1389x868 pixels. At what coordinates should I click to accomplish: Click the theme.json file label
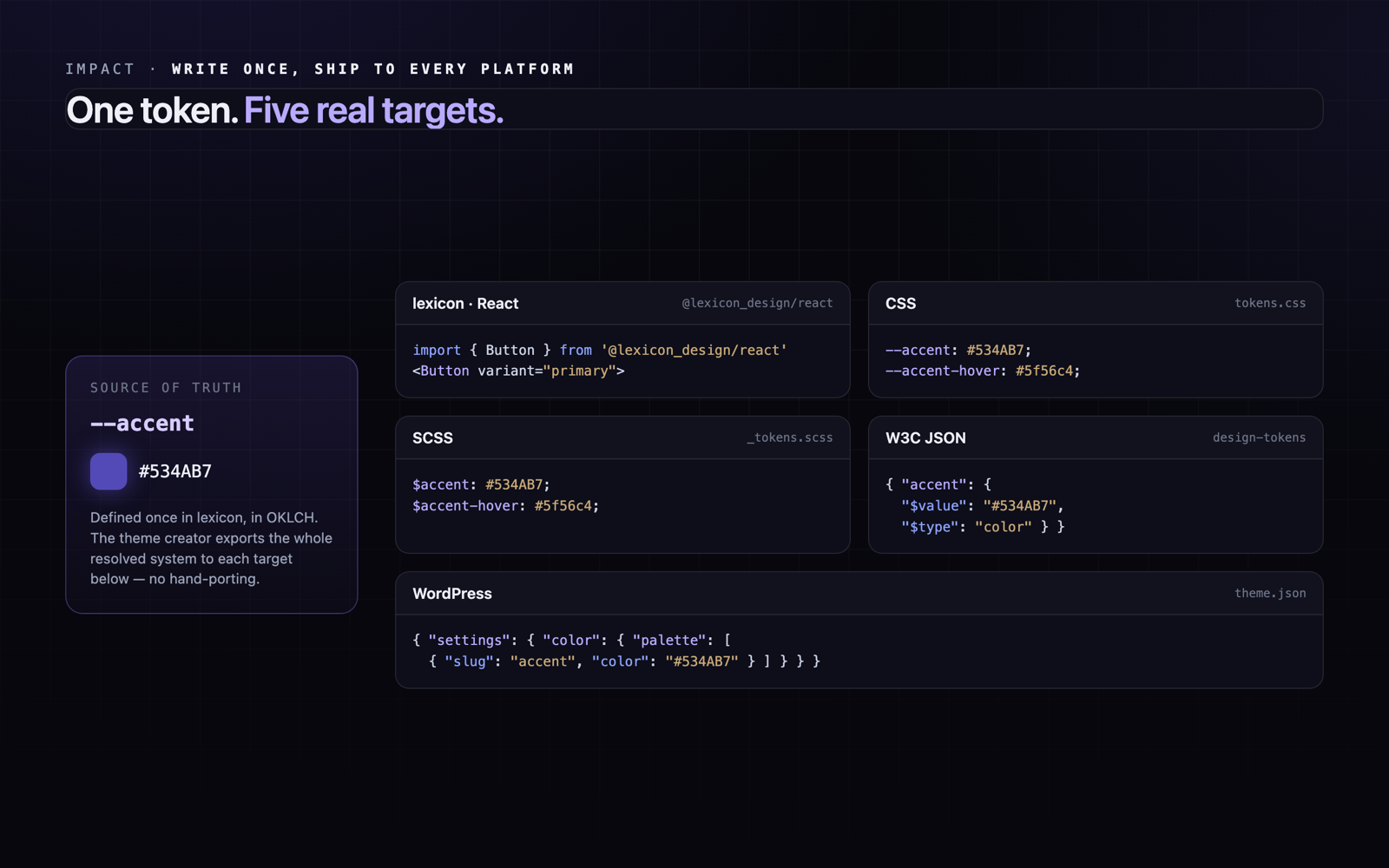(1270, 593)
